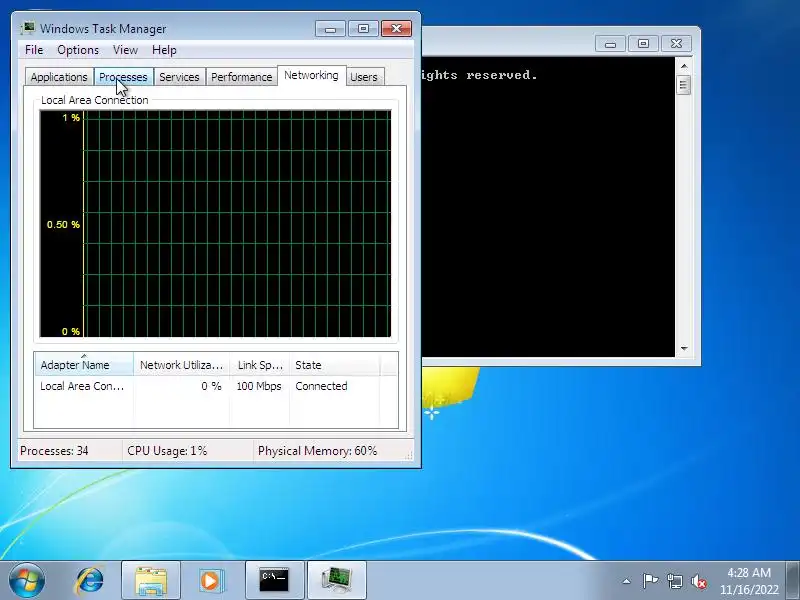This screenshot has height=600, width=800.
Task: Select the Local Area Con... adapter row
Action: tap(215, 386)
